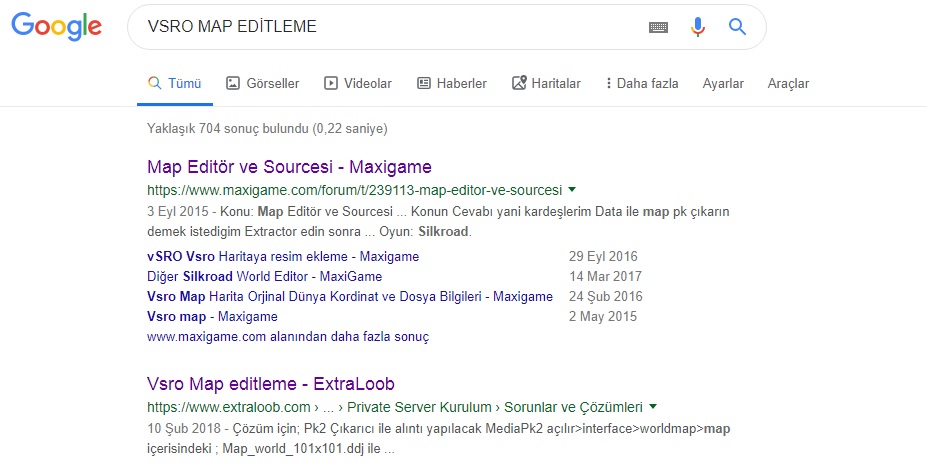Click the maxigame.com forum URL
927x473 pixels.
click(354, 190)
